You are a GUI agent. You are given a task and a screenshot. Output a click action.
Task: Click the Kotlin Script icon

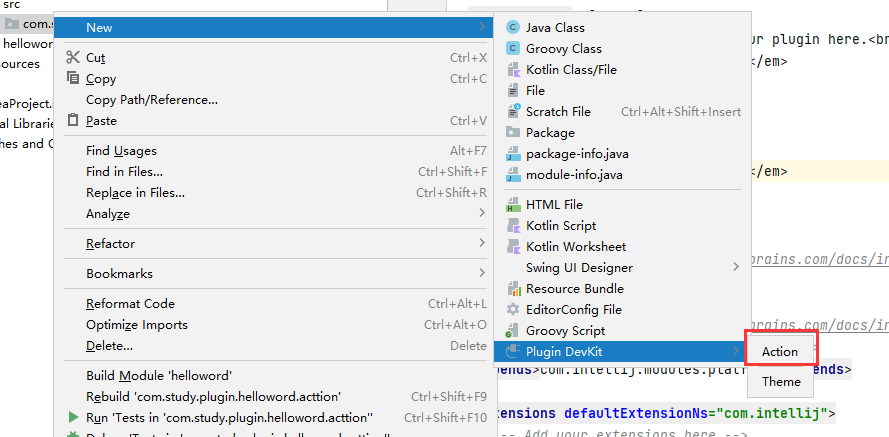513,226
